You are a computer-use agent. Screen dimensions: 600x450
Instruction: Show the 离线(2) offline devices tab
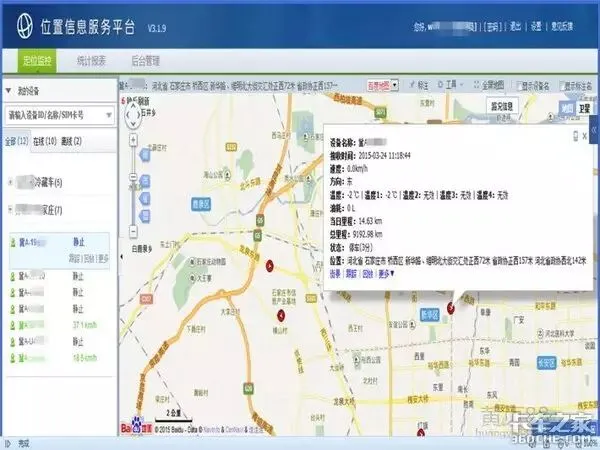(x=71, y=141)
